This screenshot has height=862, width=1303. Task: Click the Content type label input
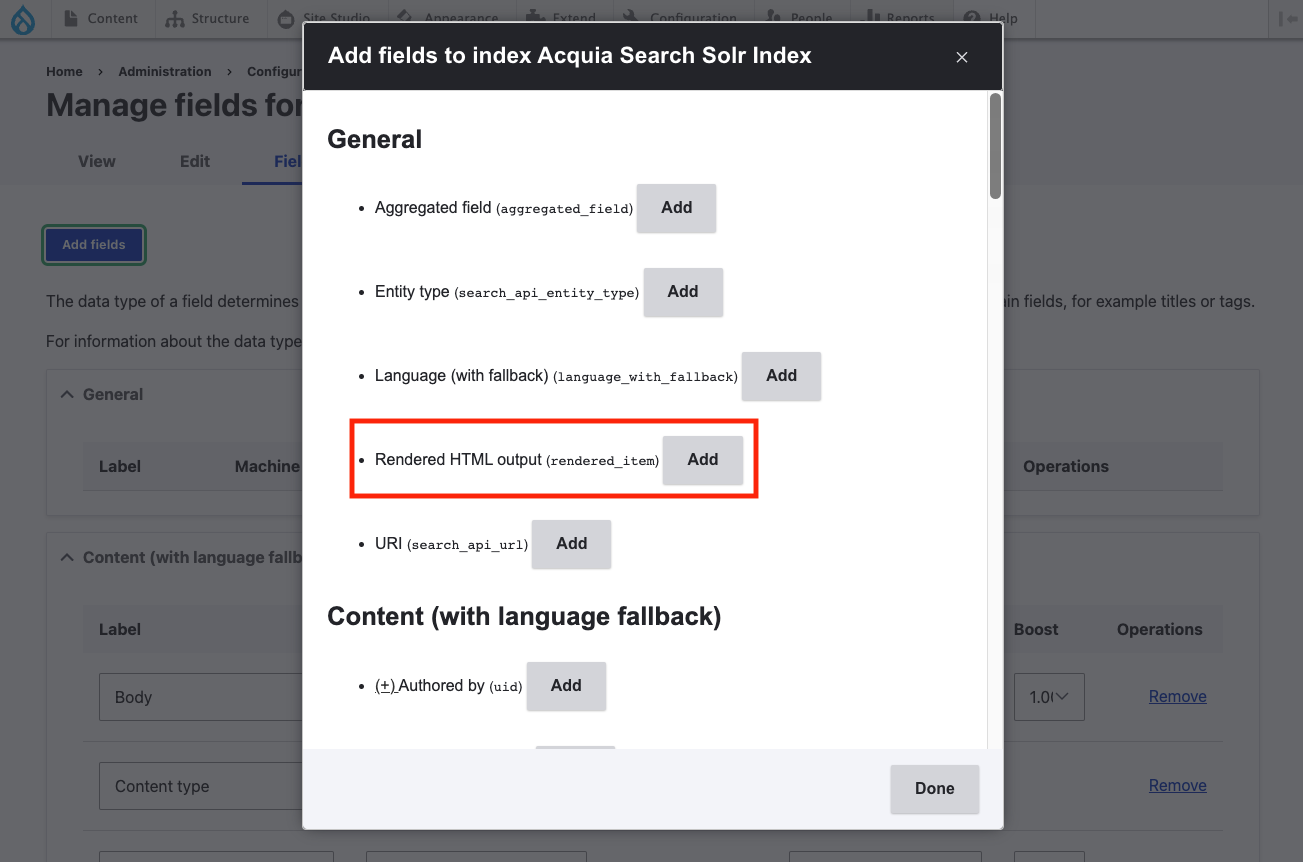[x=201, y=786]
